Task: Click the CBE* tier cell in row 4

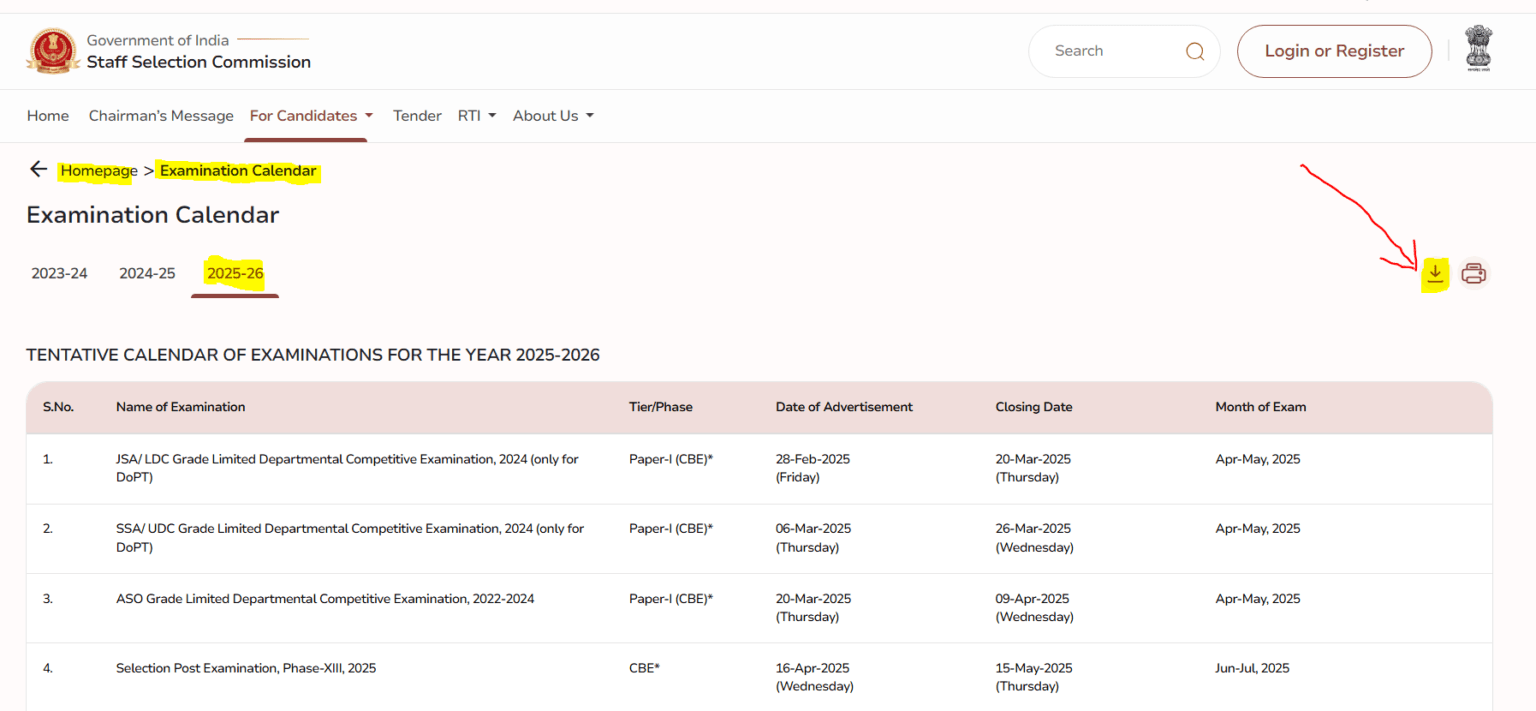Action: 644,668
